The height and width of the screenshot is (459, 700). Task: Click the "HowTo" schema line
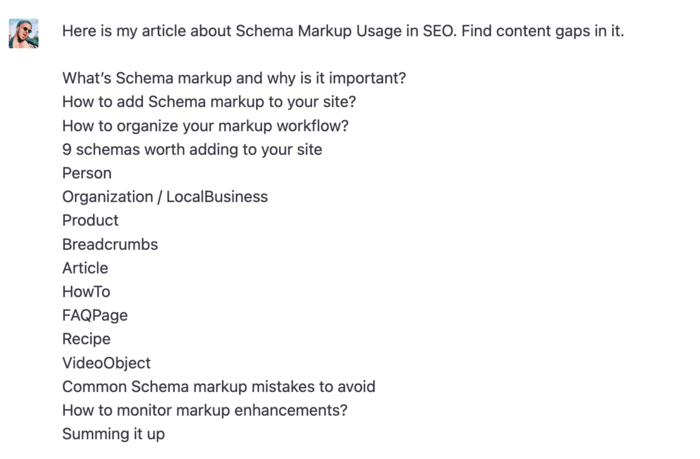(x=86, y=292)
